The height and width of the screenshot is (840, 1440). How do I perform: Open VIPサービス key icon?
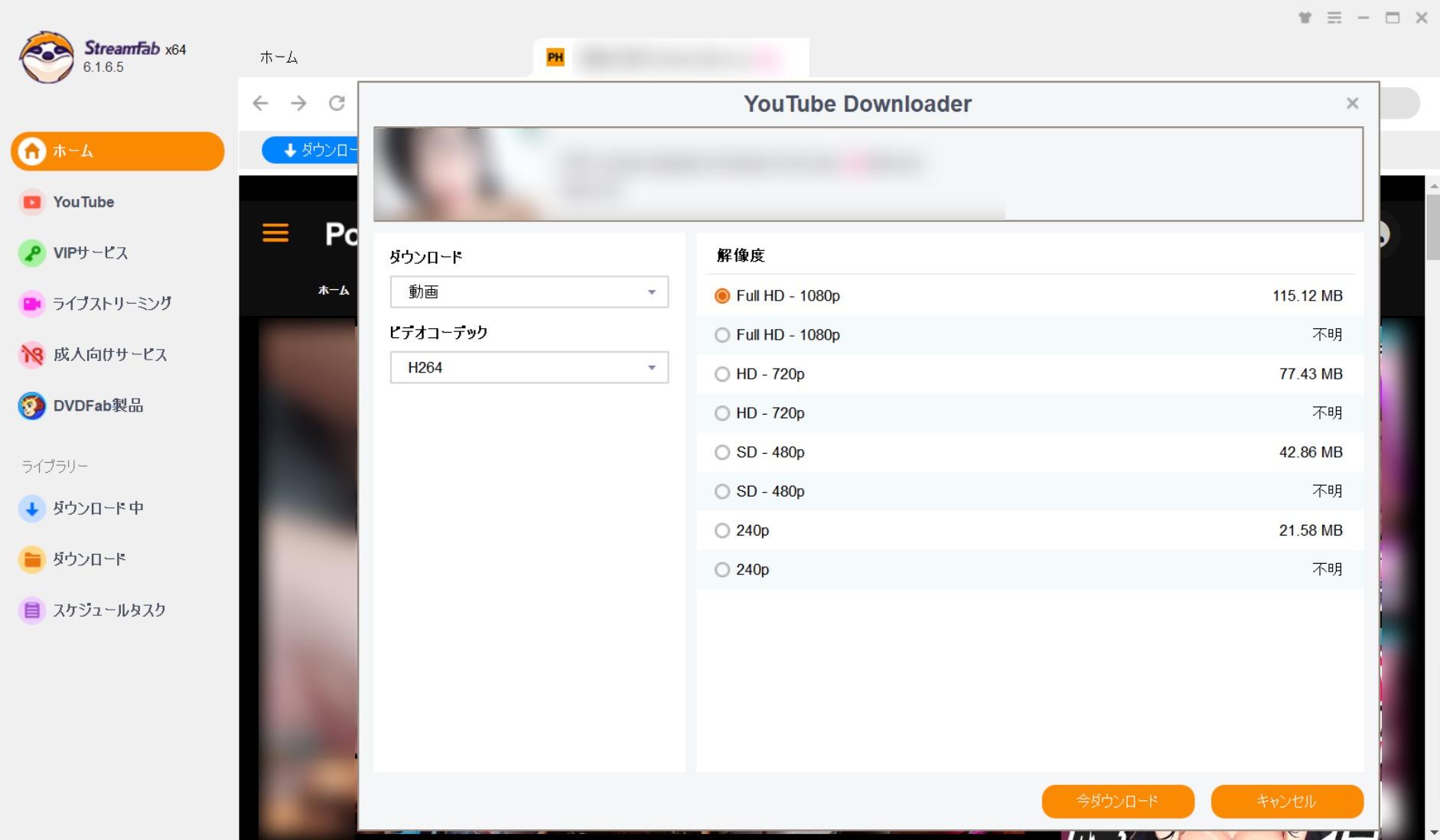[32, 253]
